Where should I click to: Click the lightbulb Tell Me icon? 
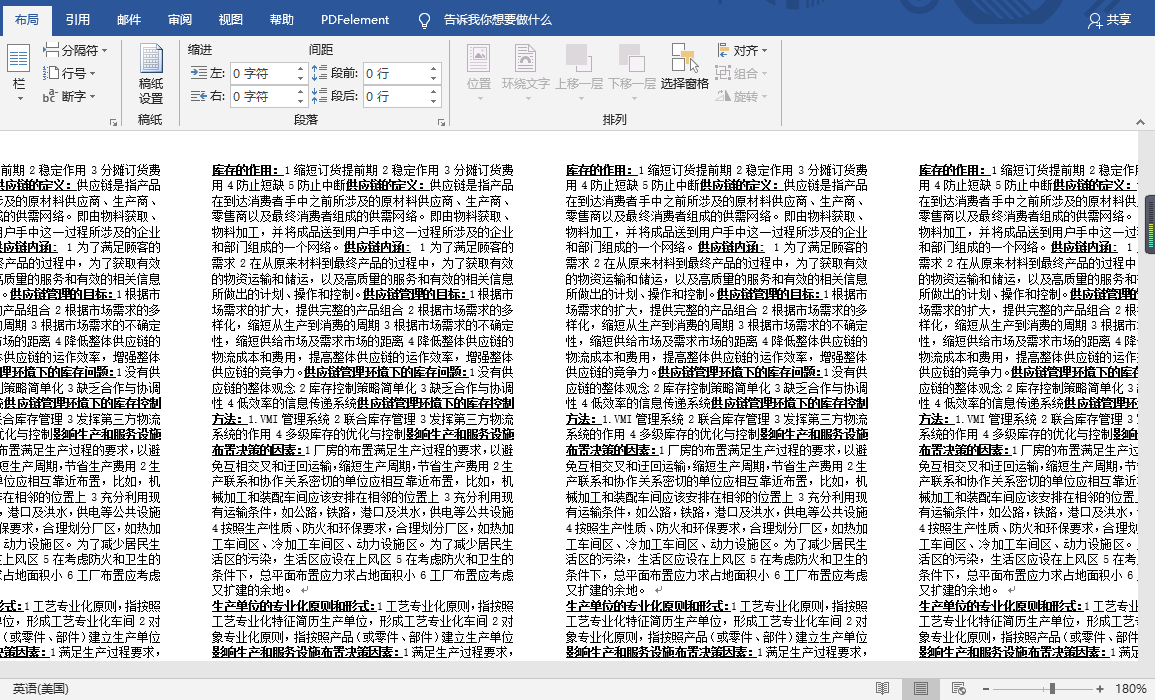pos(424,20)
